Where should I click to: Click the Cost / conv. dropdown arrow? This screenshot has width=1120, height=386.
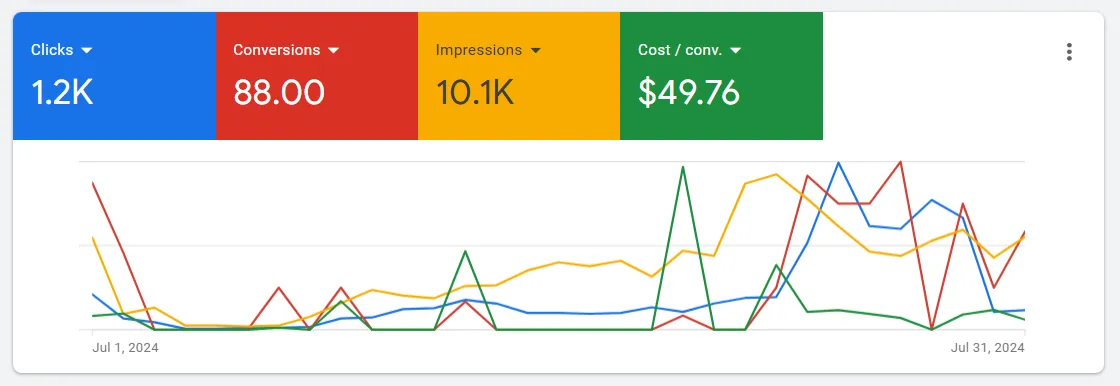pos(736,51)
